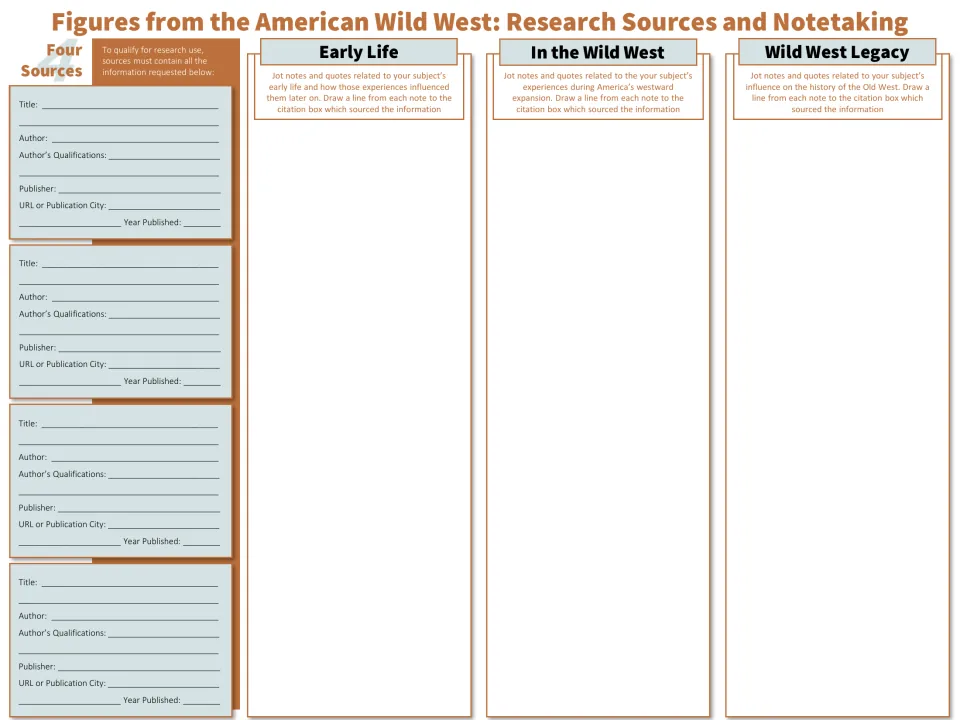This screenshot has height=720, width=960.
Task: Click the Author line in the first source box
Action: [135, 138]
